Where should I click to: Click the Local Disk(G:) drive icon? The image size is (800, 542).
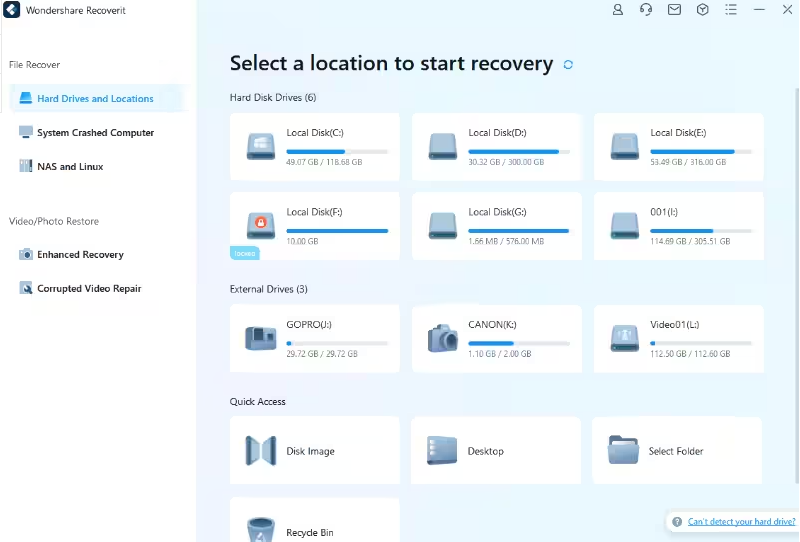pyautogui.click(x=442, y=226)
